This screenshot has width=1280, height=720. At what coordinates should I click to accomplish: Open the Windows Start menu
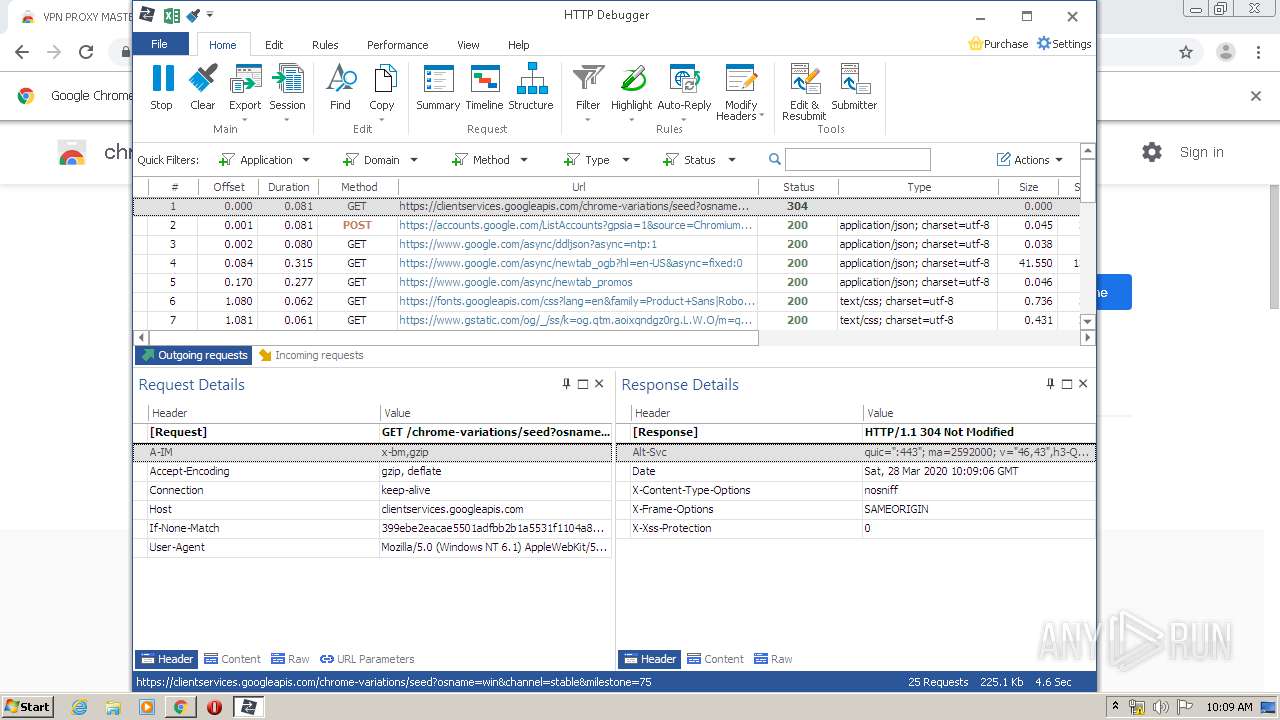[27, 706]
